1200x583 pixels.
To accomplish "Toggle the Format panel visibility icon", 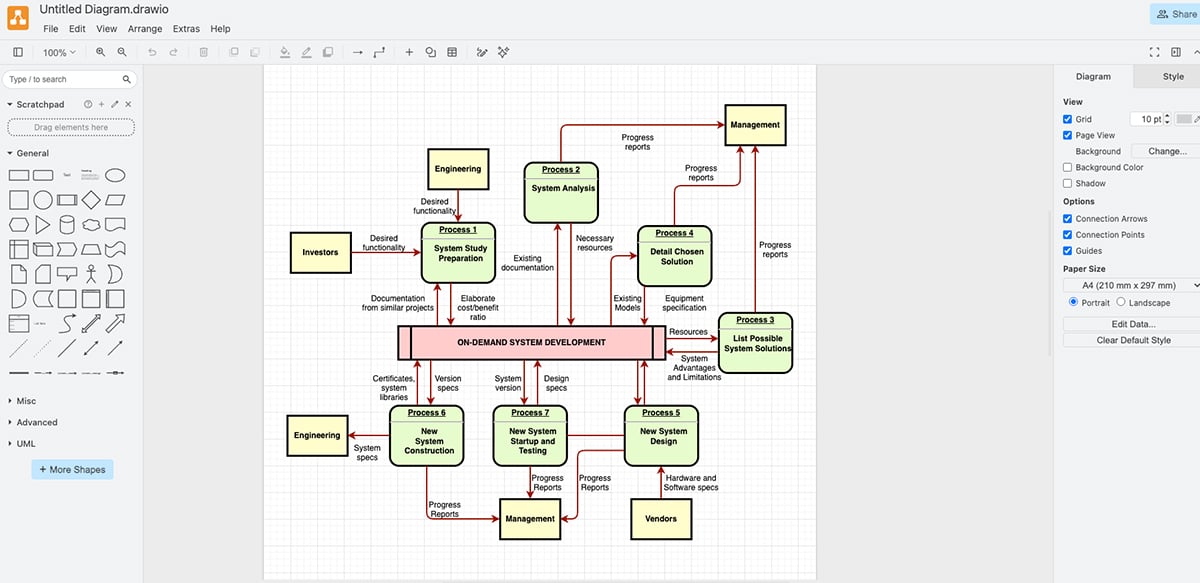I will (x=1178, y=51).
